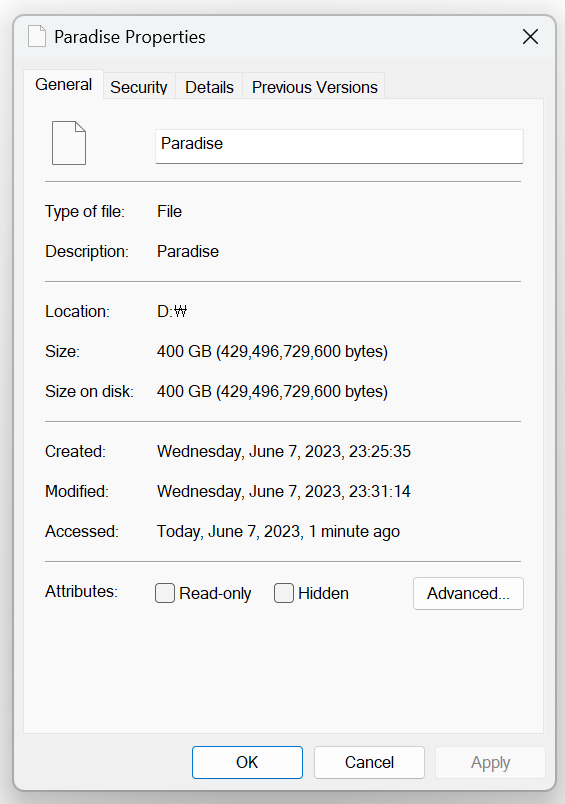565x804 pixels.
Task: Click the 'Accessed:' label
Action: coord(82,531)
